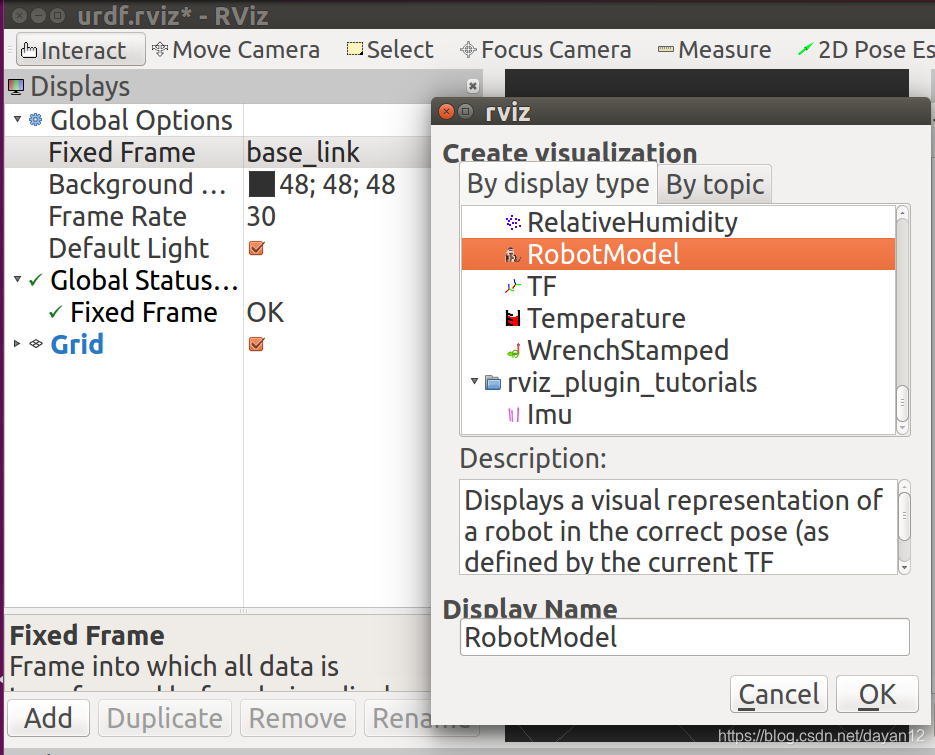Image resolution: width=935 pixels, height=755 pixels.
Task: Click the Global Status checkmark icon
Action: point(36,280)
